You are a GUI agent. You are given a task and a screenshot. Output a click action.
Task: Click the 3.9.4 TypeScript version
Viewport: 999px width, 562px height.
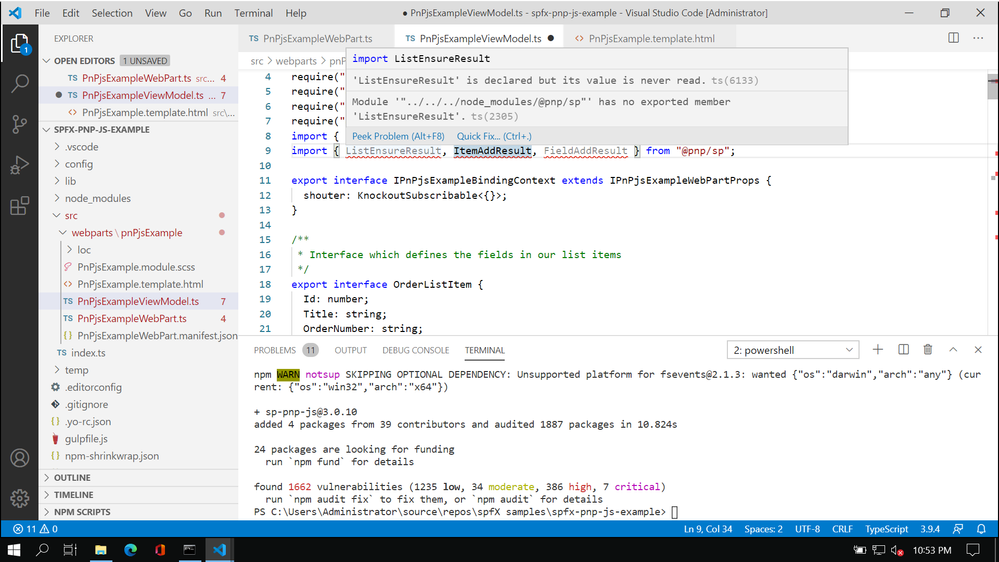tap(930, 529)
